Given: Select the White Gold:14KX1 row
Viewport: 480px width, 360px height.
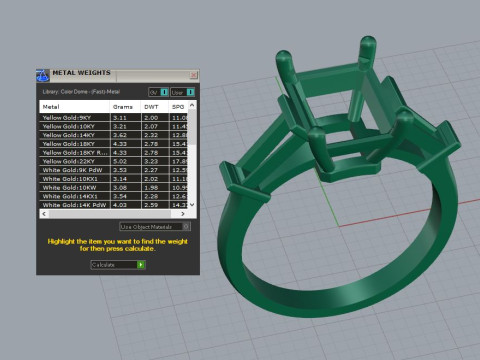Looking at the screenshot, I should coord(113,196).
